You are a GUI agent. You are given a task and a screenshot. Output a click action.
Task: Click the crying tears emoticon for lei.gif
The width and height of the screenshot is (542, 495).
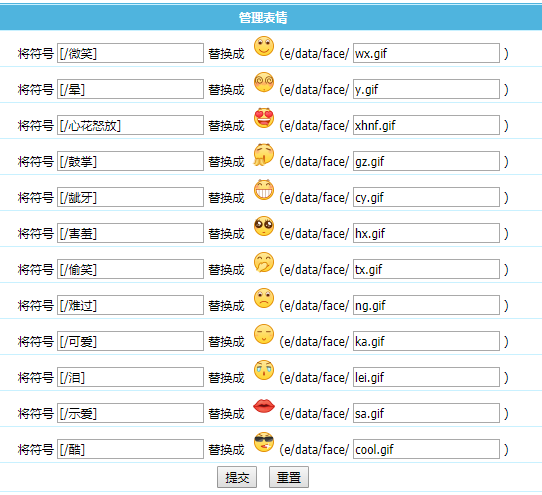pyautogui.click(x=264, y=370)
